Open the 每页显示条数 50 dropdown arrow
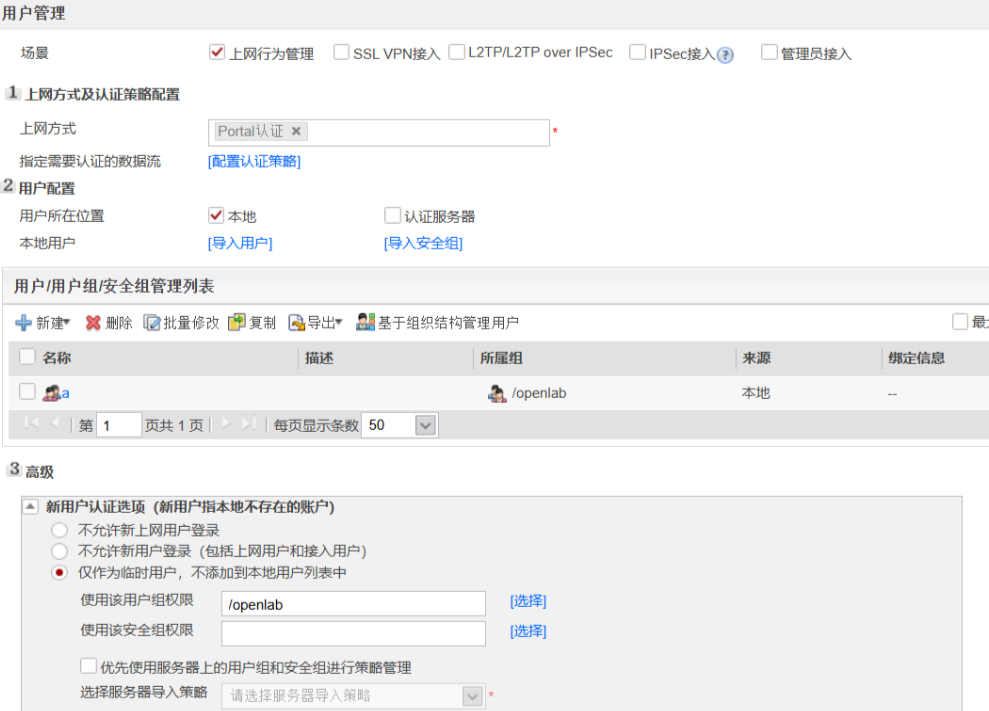This screenshot has height=711, width=989. pyautogui.click(x=426, y=425)
